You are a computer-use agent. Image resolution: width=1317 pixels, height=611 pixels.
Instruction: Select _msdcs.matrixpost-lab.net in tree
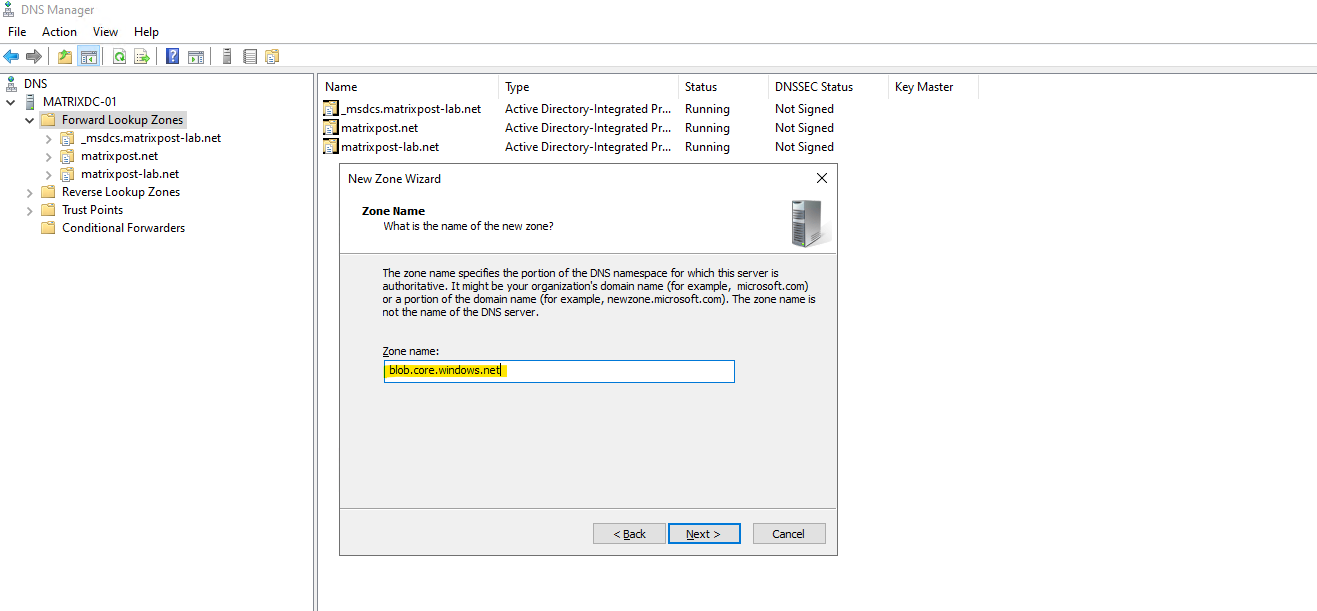[151, 138]
